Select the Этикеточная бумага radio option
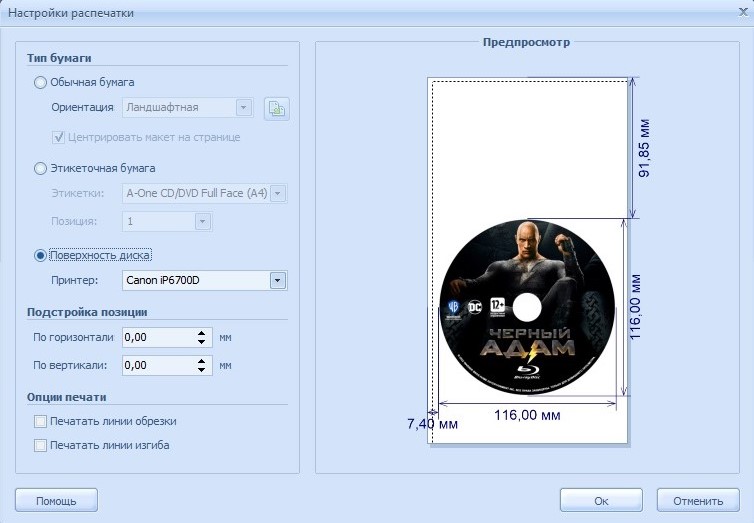The image size is (754, 523). (x=40, y=168)
